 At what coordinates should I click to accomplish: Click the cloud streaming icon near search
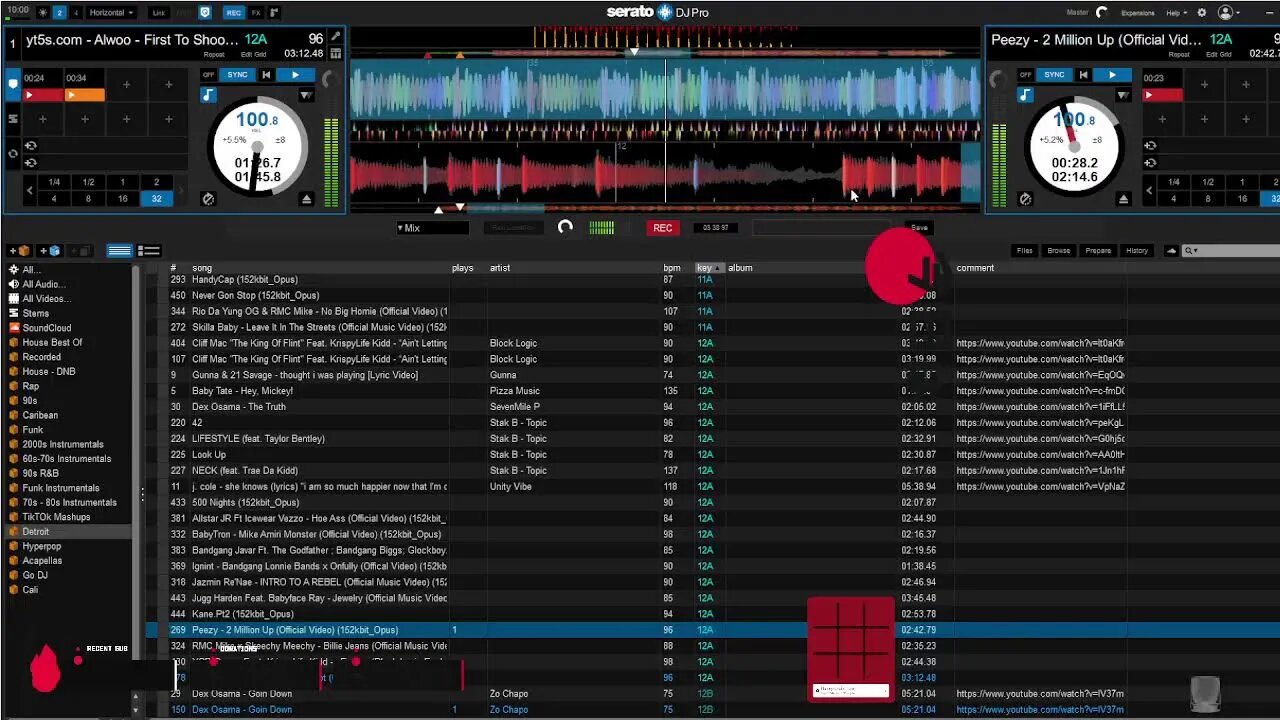1171,251
